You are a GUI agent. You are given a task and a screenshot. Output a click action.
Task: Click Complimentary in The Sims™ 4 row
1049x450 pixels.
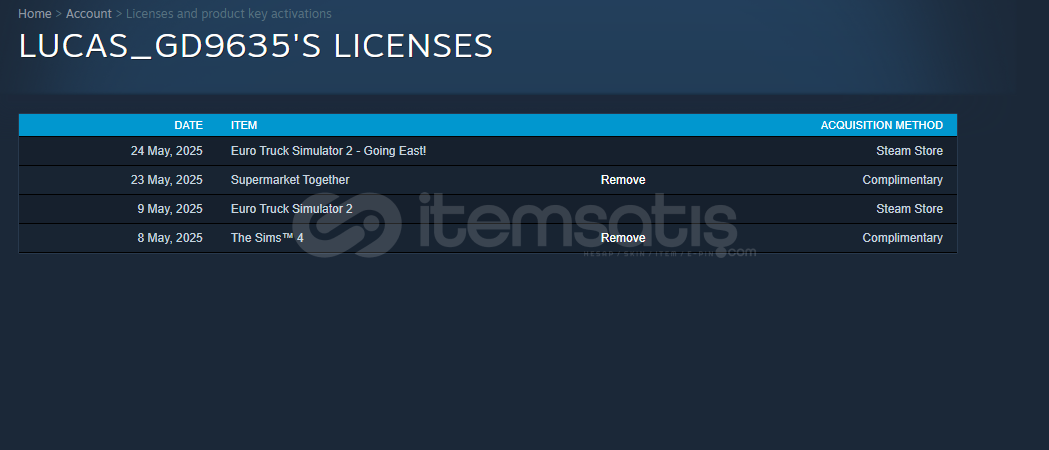(902, 238)
